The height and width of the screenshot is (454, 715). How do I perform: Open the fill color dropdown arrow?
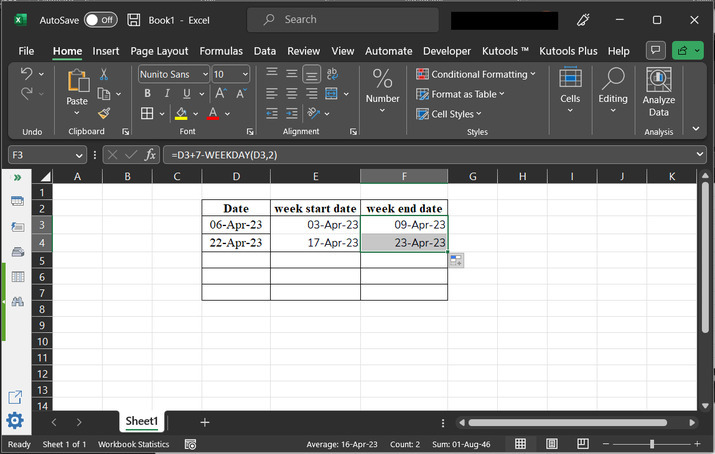(x=196, y=114)
